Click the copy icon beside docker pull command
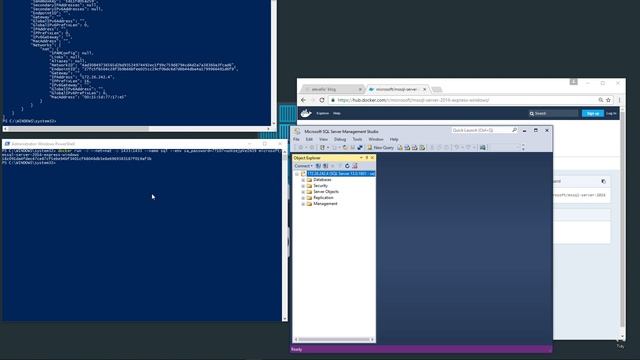The image size is (640, 360). (x=603, y=181)
